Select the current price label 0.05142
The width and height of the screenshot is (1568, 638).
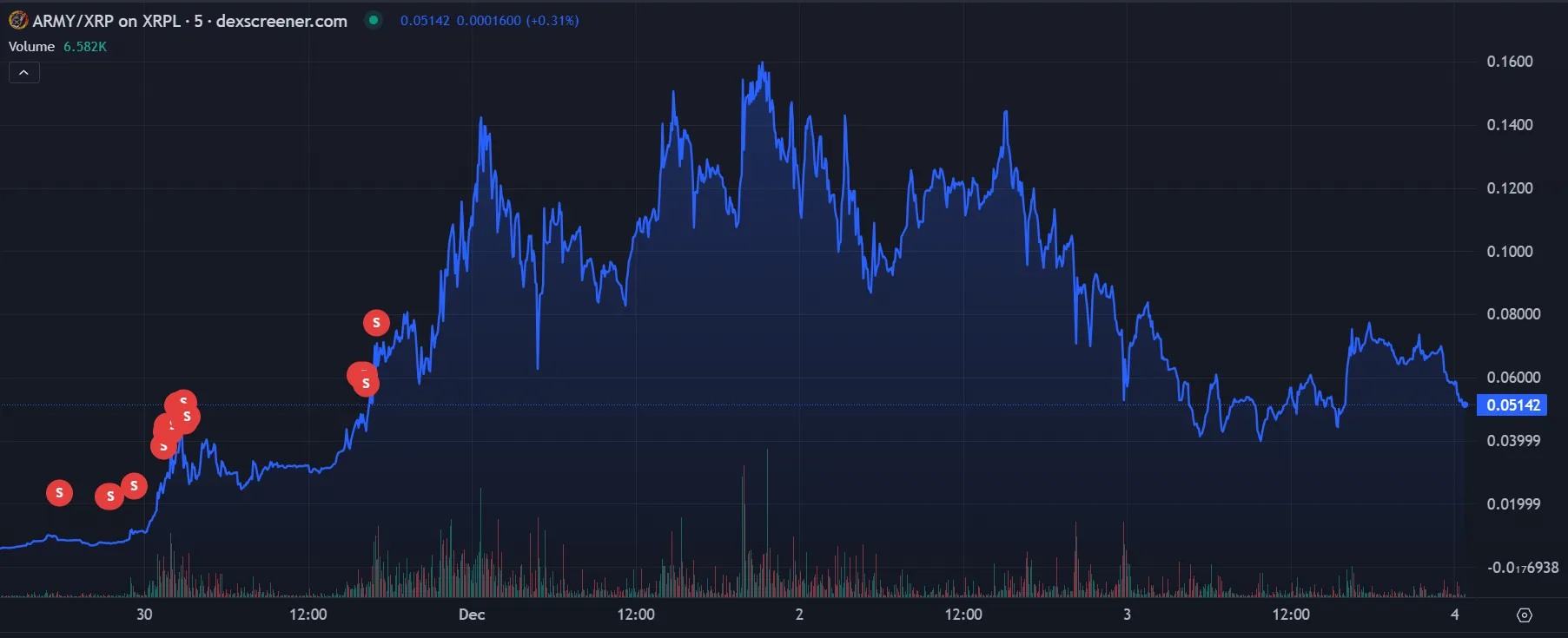[1512, 405]
